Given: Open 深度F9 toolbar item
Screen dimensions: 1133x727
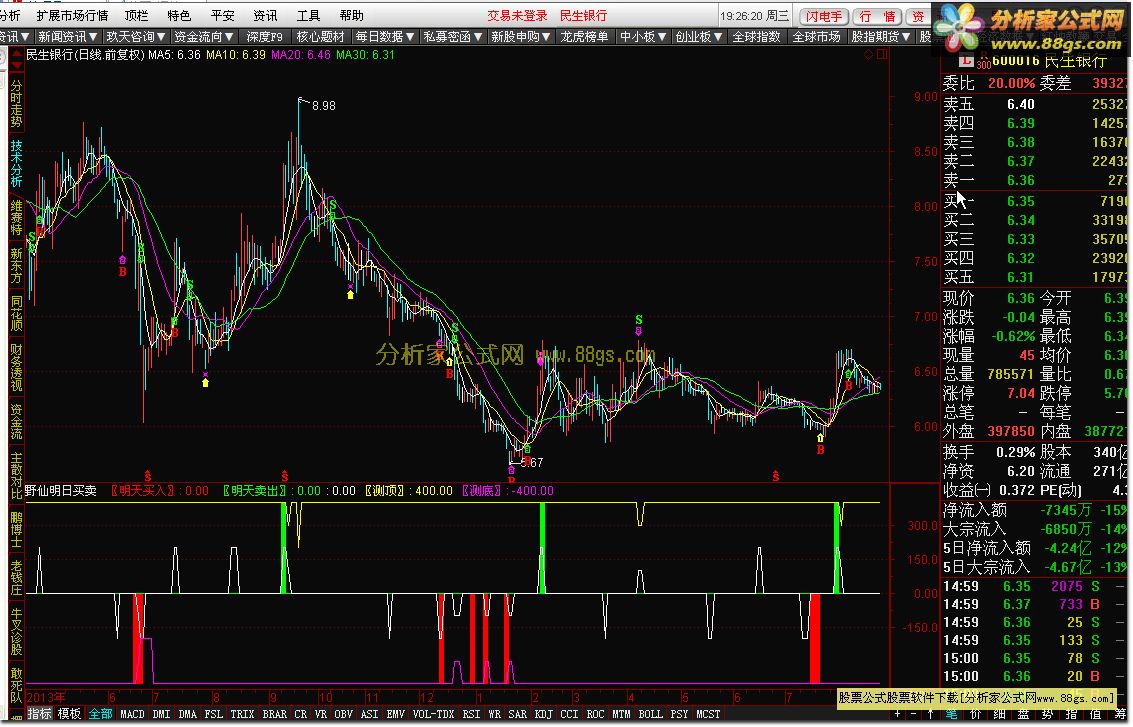Looking at the screenshot, I should (x=264, y=36).
